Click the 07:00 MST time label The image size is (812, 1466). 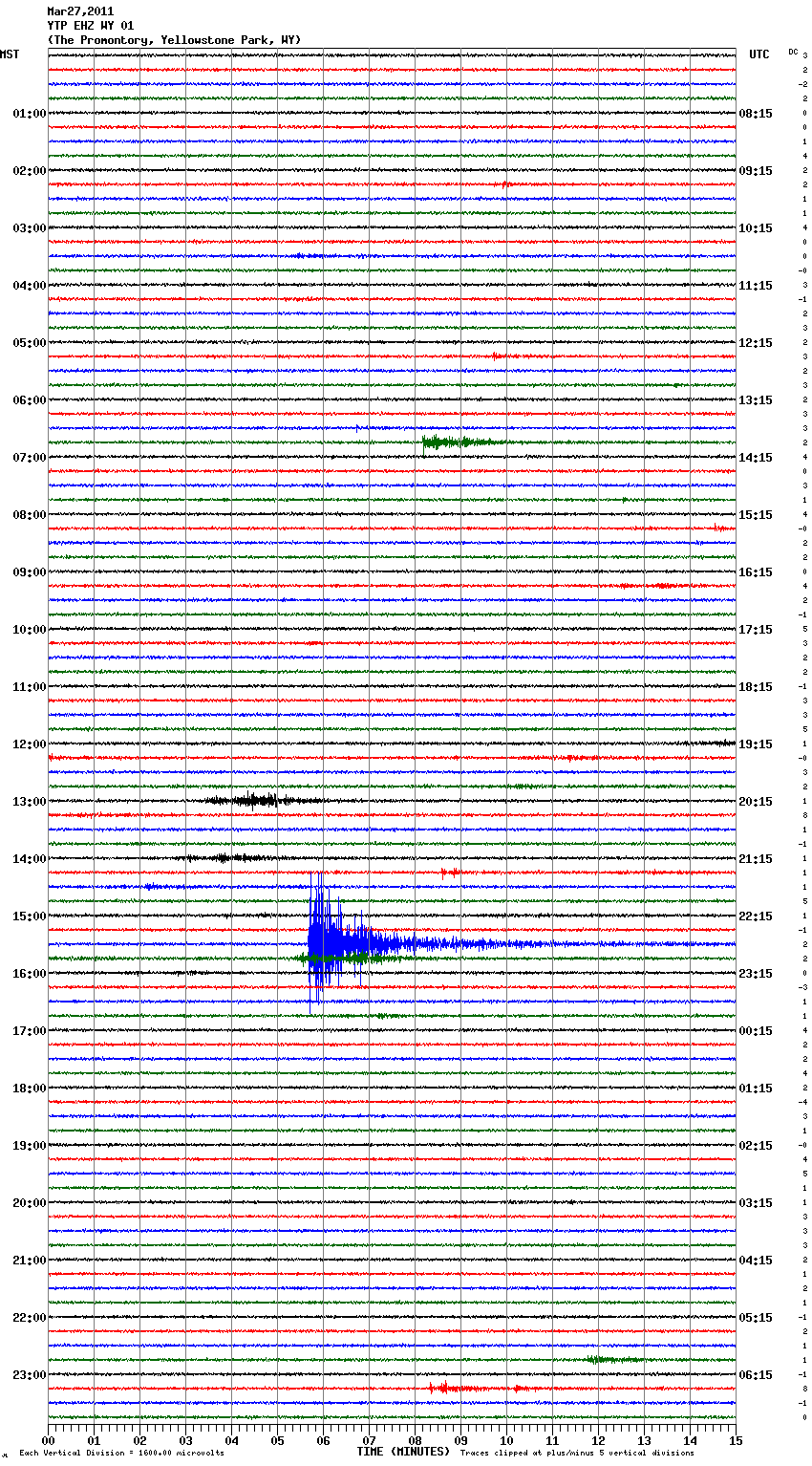click(x=29, y=457)
